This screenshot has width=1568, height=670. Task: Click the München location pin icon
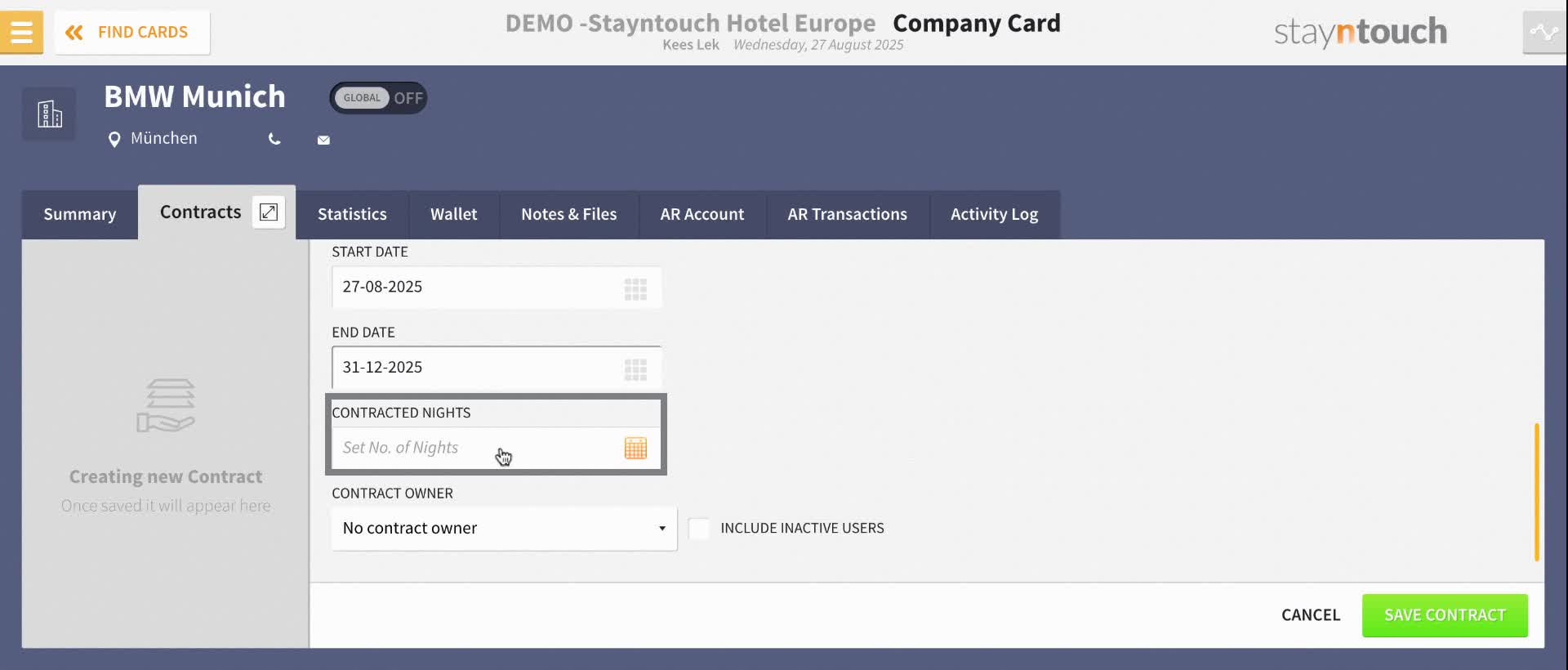[114, 140]
